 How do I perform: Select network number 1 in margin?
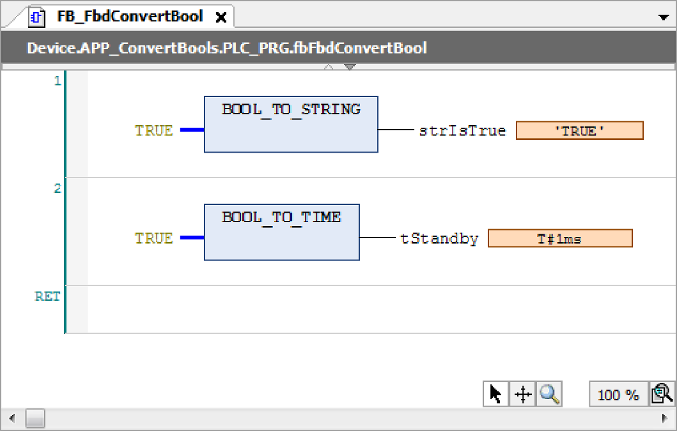coord(57,79)
